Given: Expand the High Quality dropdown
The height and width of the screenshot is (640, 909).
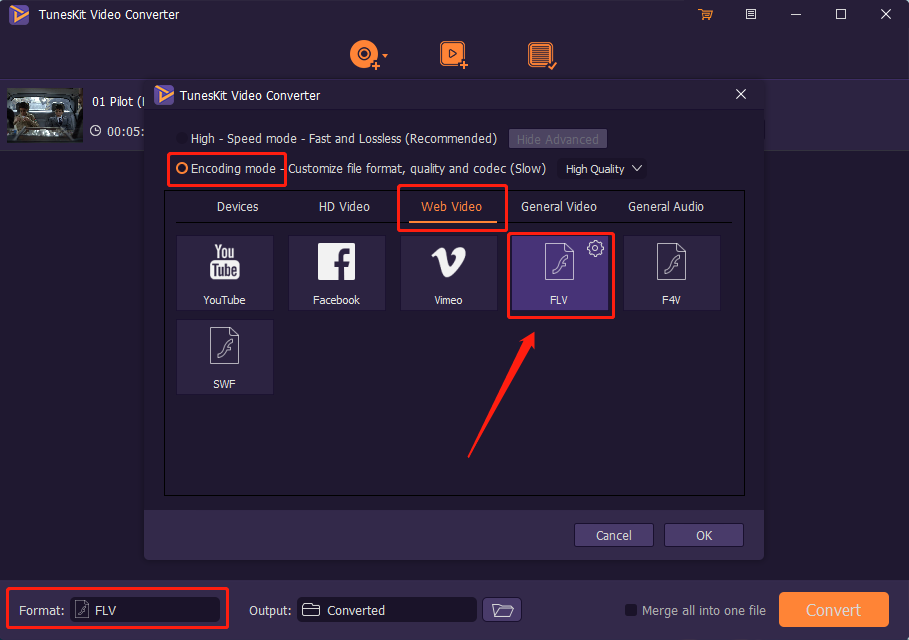Looking at the screenshot, I should tap(602, 169).
